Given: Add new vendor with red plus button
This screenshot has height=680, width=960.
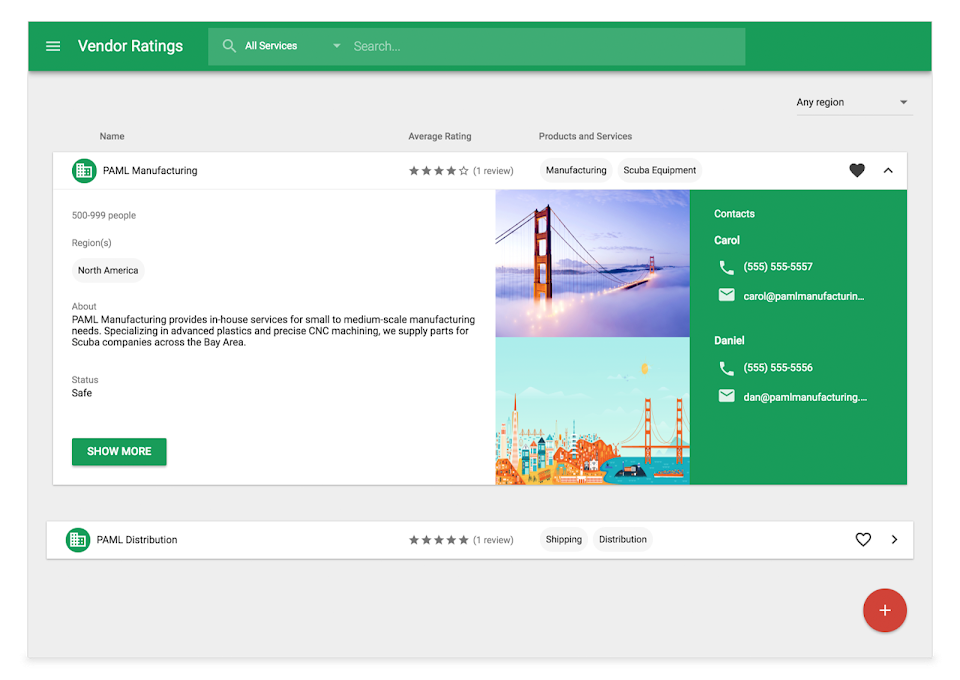Looking at the screenshot, I should [885, 610].
